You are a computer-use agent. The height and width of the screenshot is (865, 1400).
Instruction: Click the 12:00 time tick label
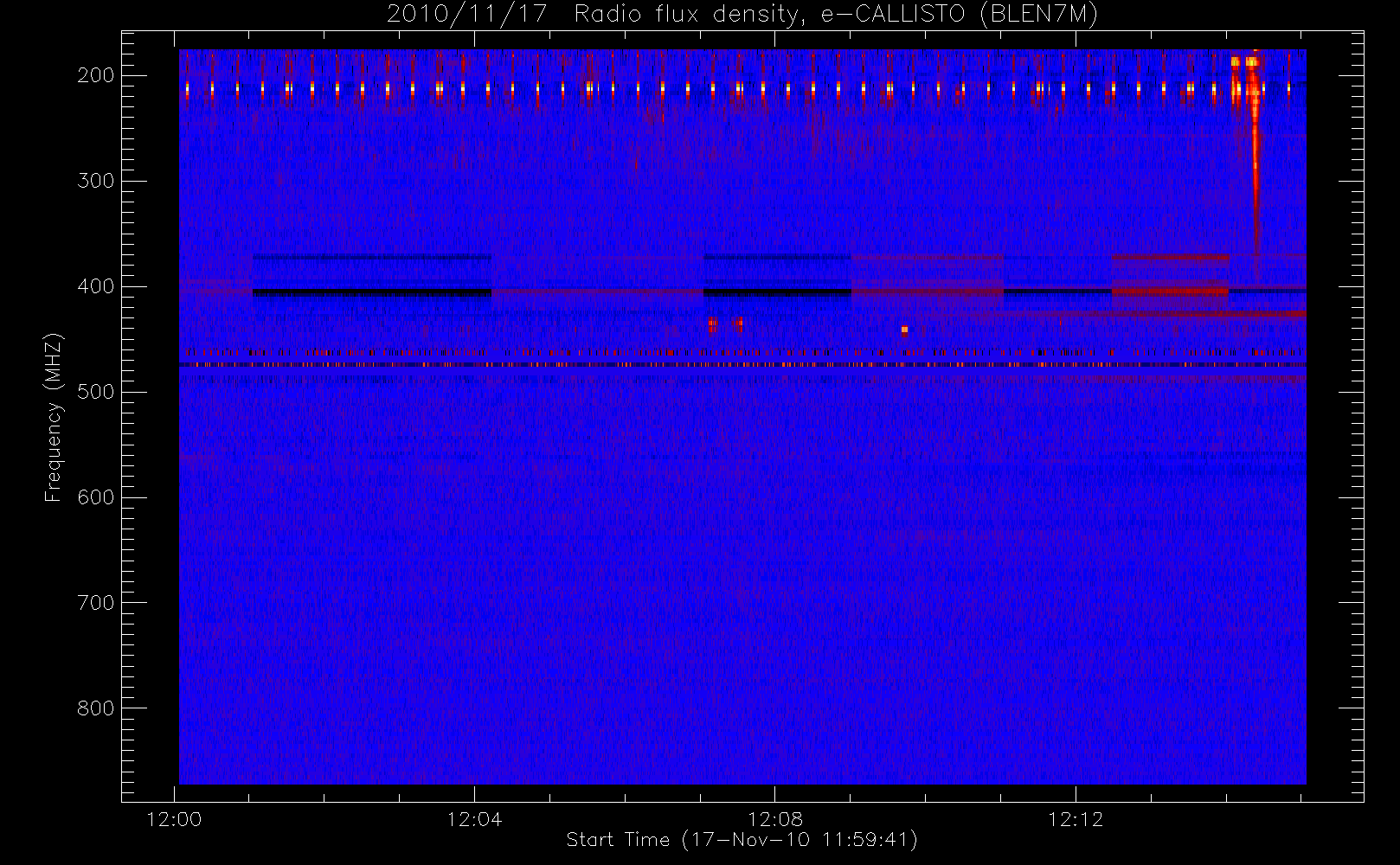(x=174, y=819)
